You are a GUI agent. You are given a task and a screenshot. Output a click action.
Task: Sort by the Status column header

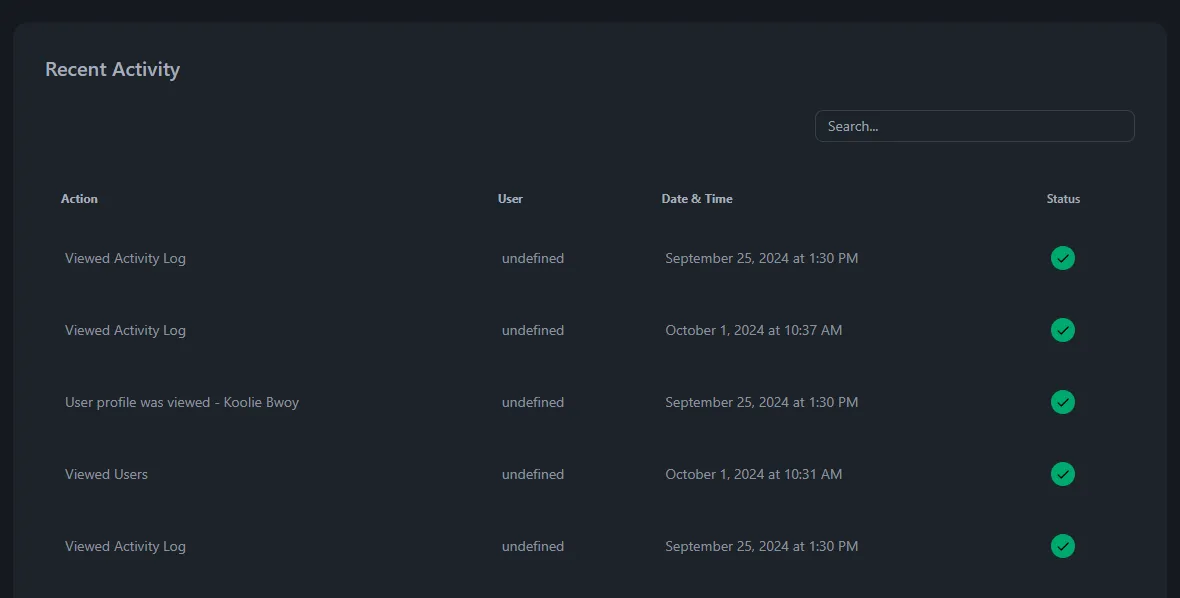coord(1063,199)
